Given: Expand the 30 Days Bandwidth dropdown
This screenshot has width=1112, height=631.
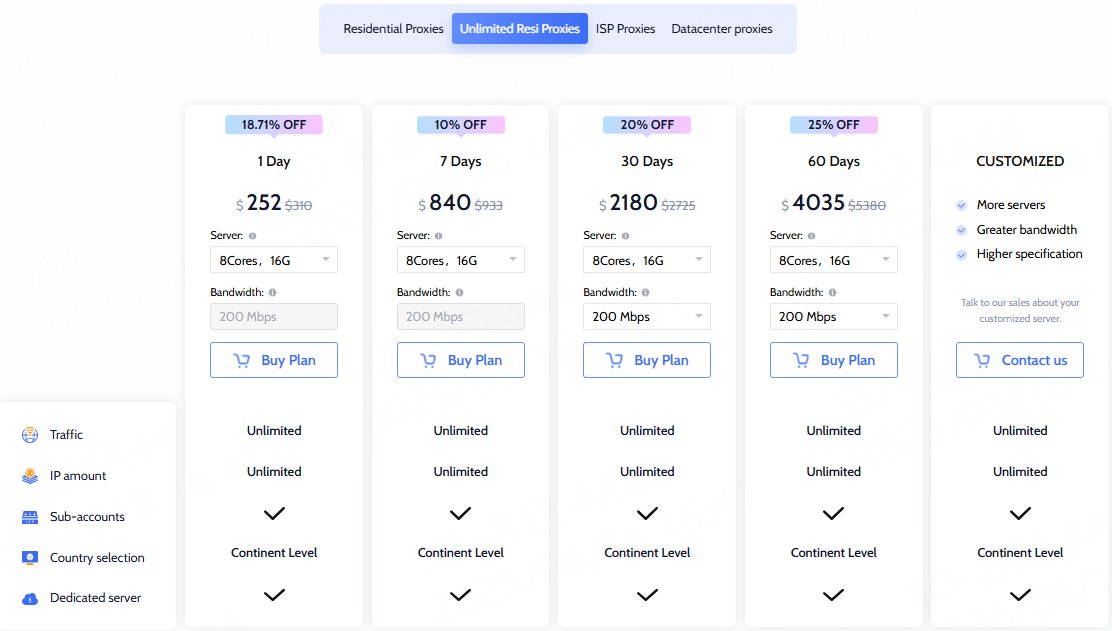Looking at the screenshot, I should tap(647, 316).
